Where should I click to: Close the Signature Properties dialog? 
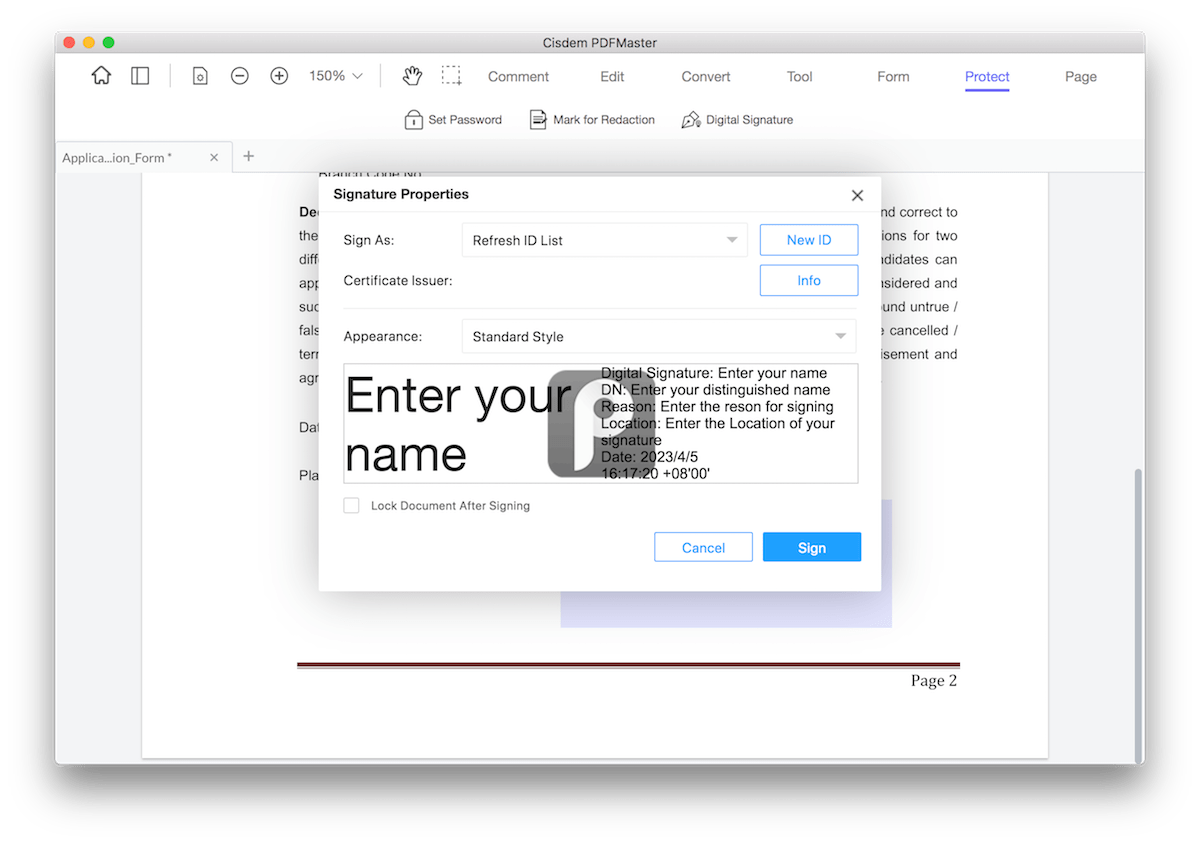tap(857, 195)
